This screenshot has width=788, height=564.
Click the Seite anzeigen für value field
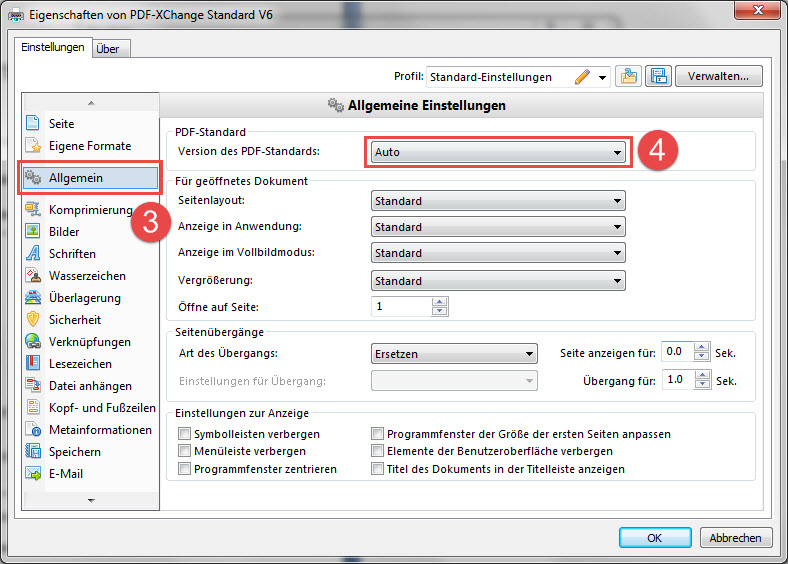pyautogui.click(x=677, y=351)
